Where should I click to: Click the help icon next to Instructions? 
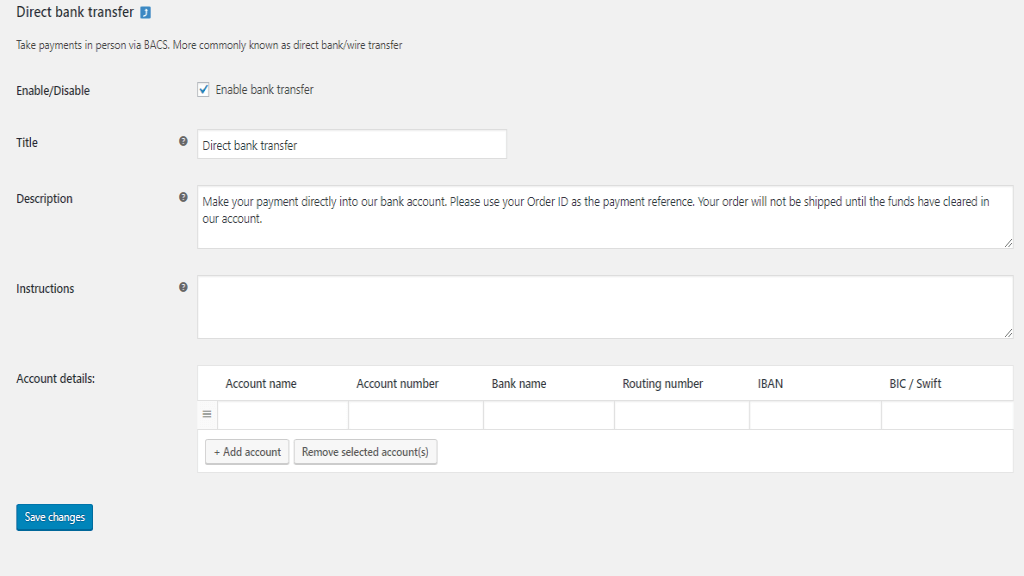pyautogui.click(x=183, y=288)
